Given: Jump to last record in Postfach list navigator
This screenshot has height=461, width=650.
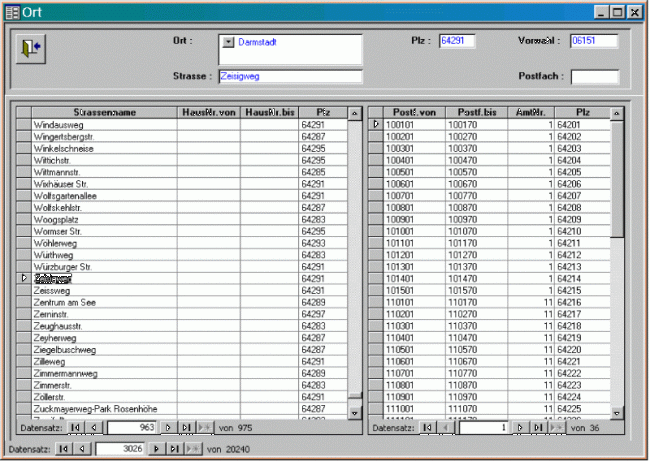Looking at the screenshot, I should pos(539,427).
